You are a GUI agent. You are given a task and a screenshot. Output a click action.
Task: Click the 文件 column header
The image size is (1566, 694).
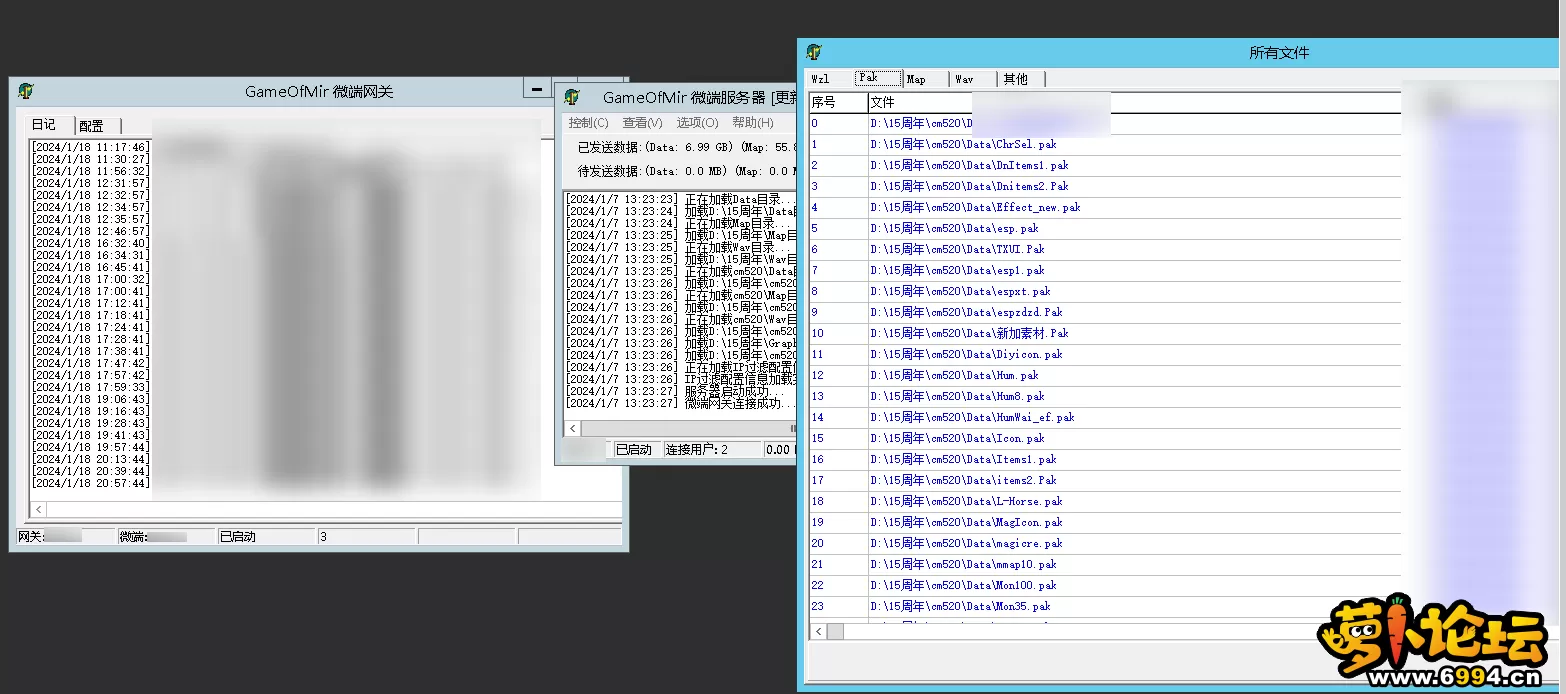tap(1134, 103)
